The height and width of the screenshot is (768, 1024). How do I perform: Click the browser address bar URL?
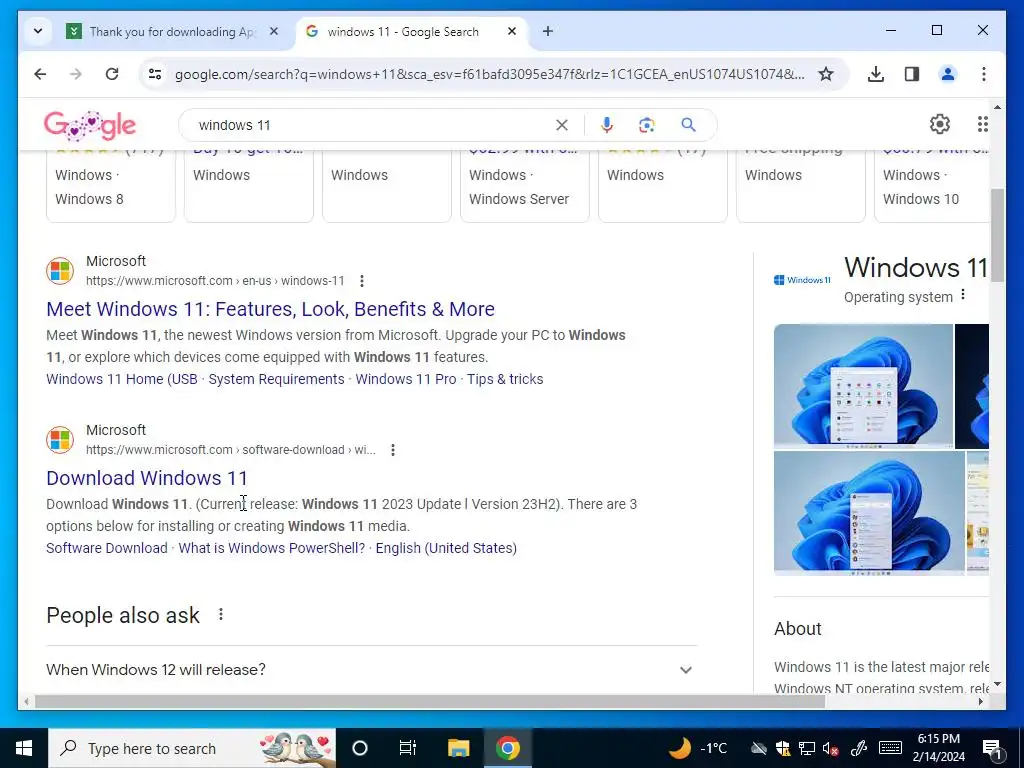tap(489, 74)
